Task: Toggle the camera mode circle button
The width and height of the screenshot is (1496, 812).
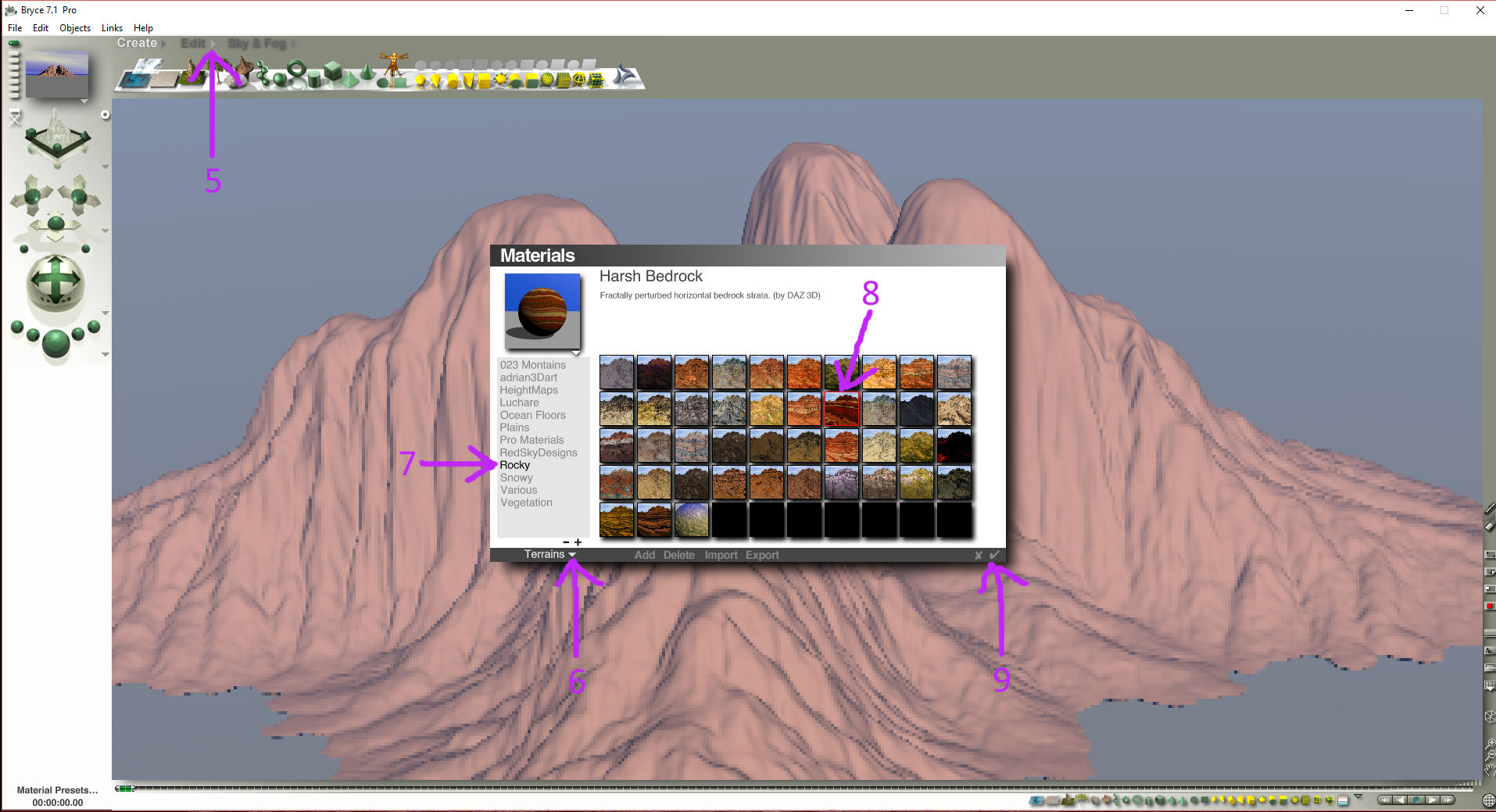Action: coord(105,115)
